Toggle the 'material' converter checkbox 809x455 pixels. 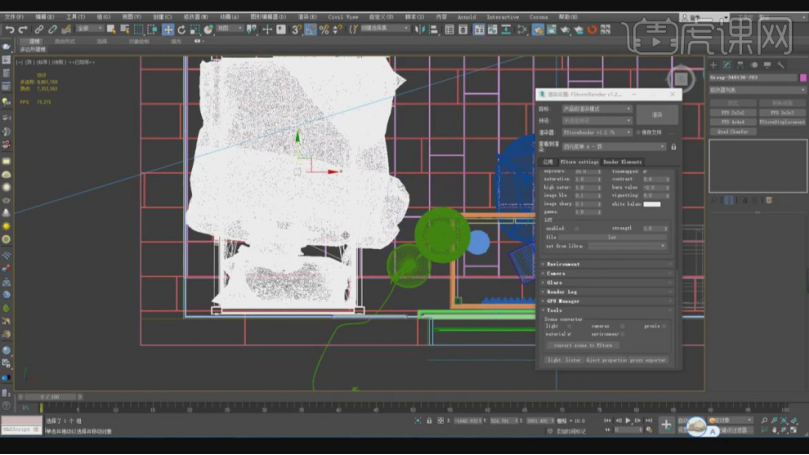tap(569, 334)
